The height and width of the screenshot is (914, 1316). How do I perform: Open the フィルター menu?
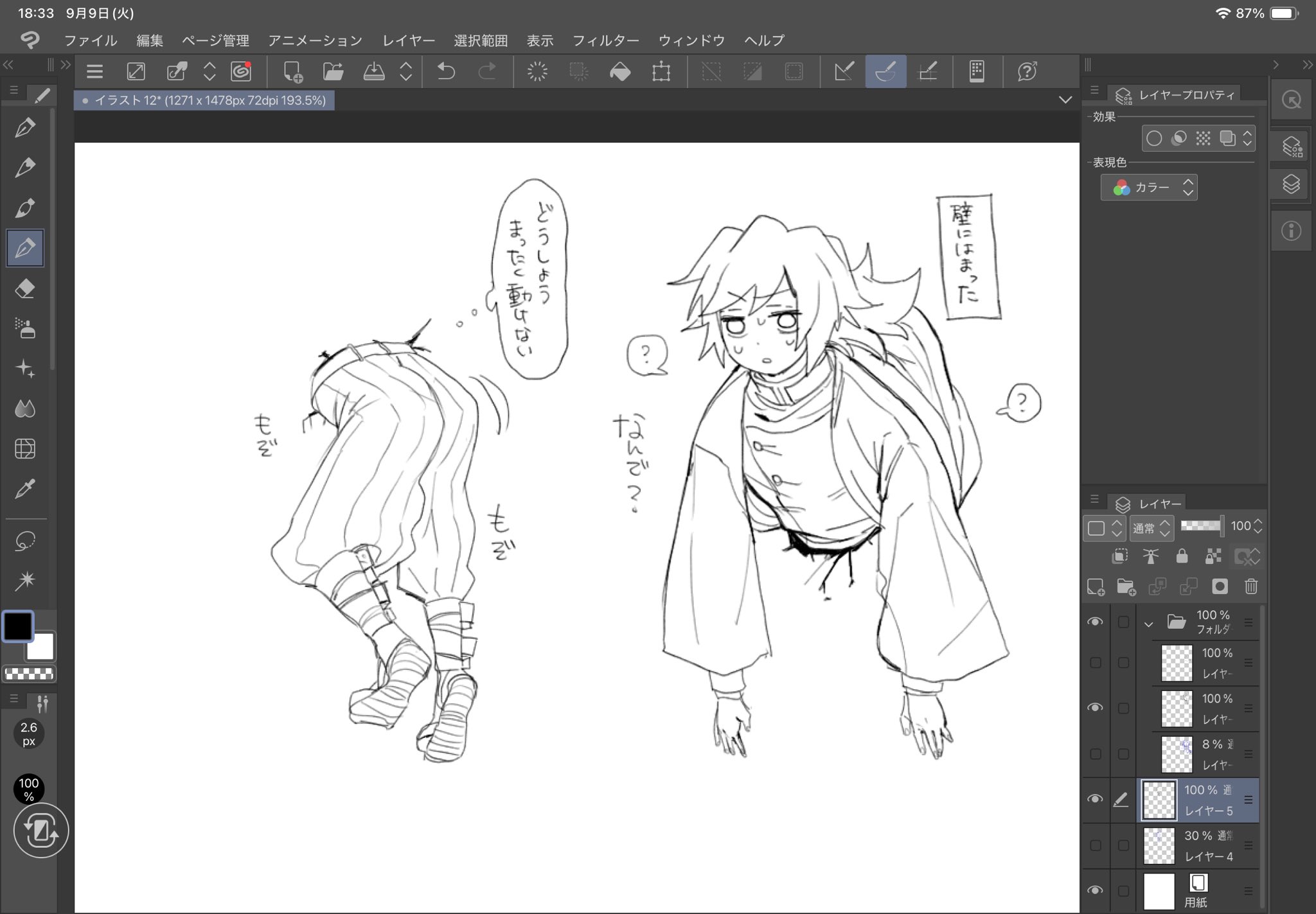605,40
